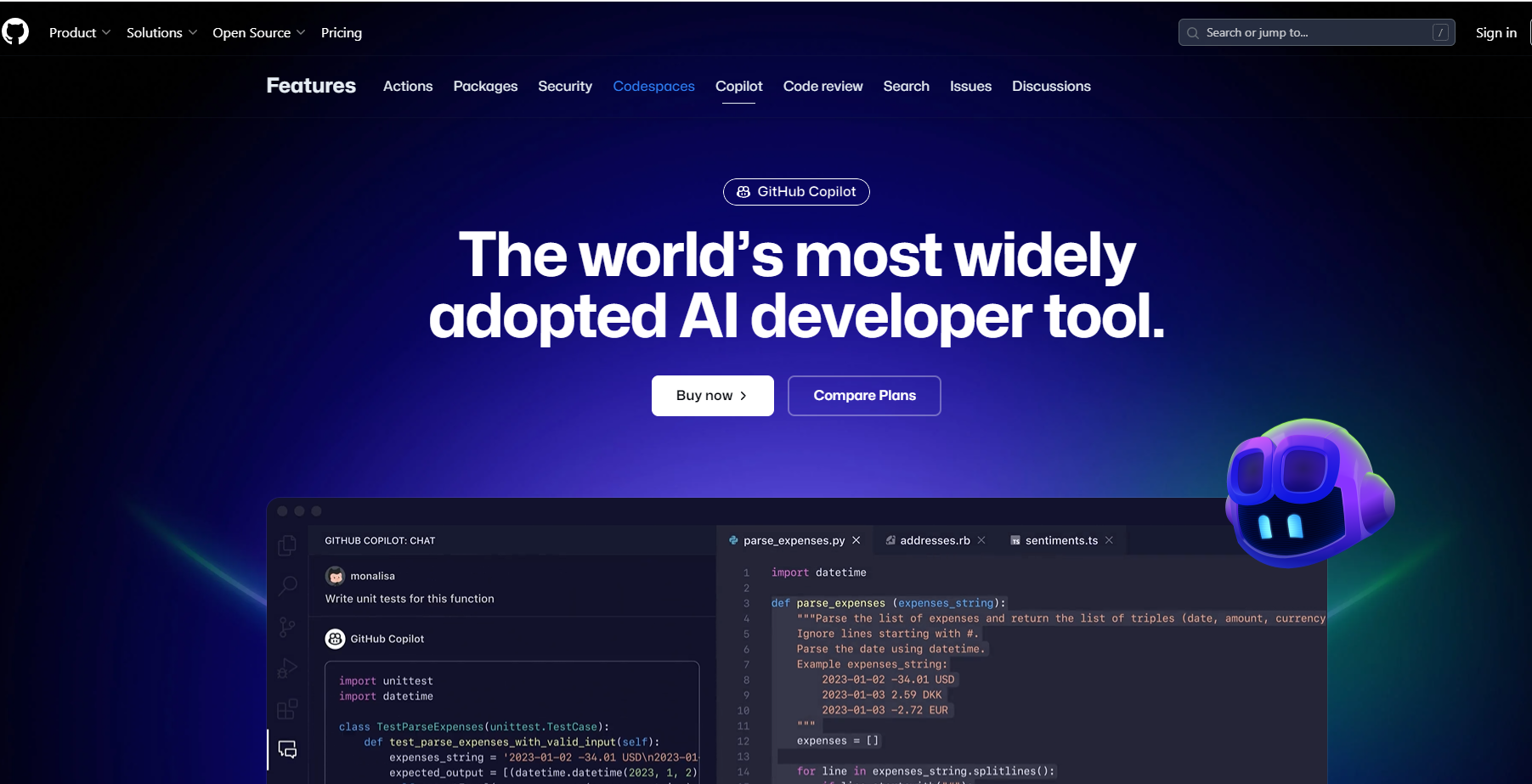Go to the Codespaces feature tab
Image resolution: width=1532 pixels, height=784 pixels.
point(653,86)
